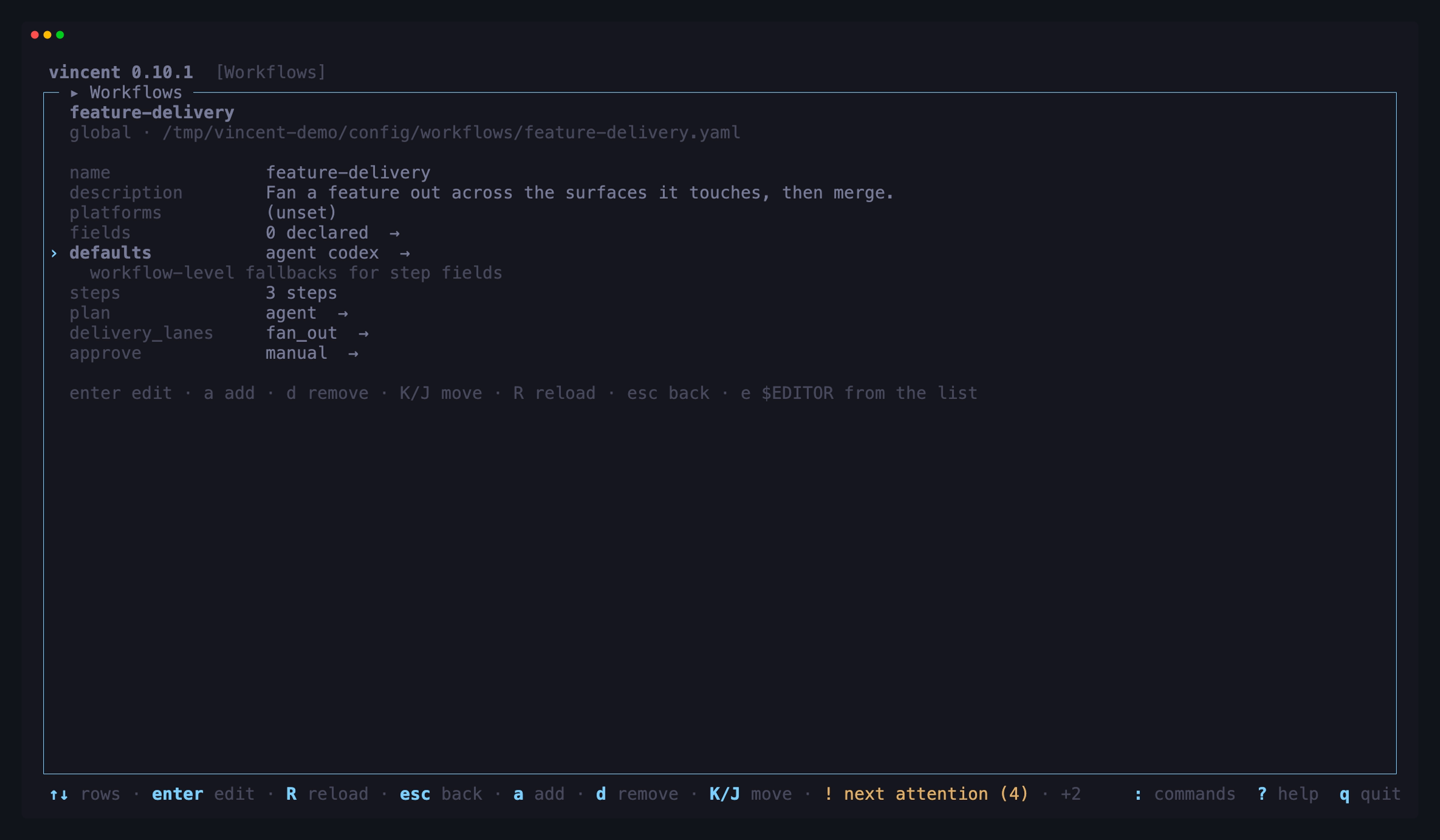Select the delivery_lanes row label

(141, 334)
